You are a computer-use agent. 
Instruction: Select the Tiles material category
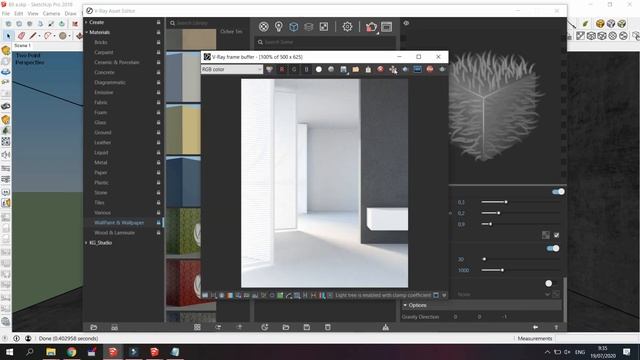click(99, 202)
